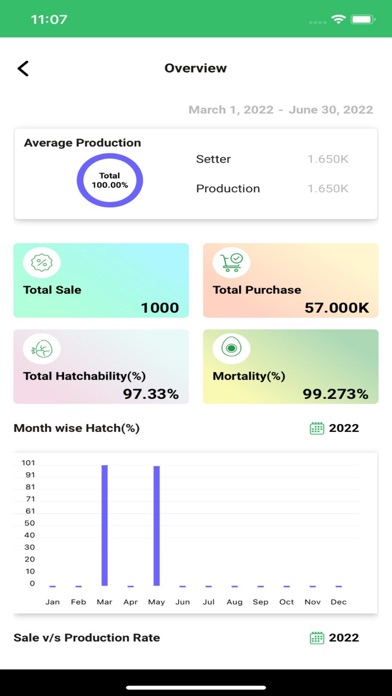This screenshot has width=392, height=696.
Task: Tap the Overview page title
Action: (x=196, y=68)
